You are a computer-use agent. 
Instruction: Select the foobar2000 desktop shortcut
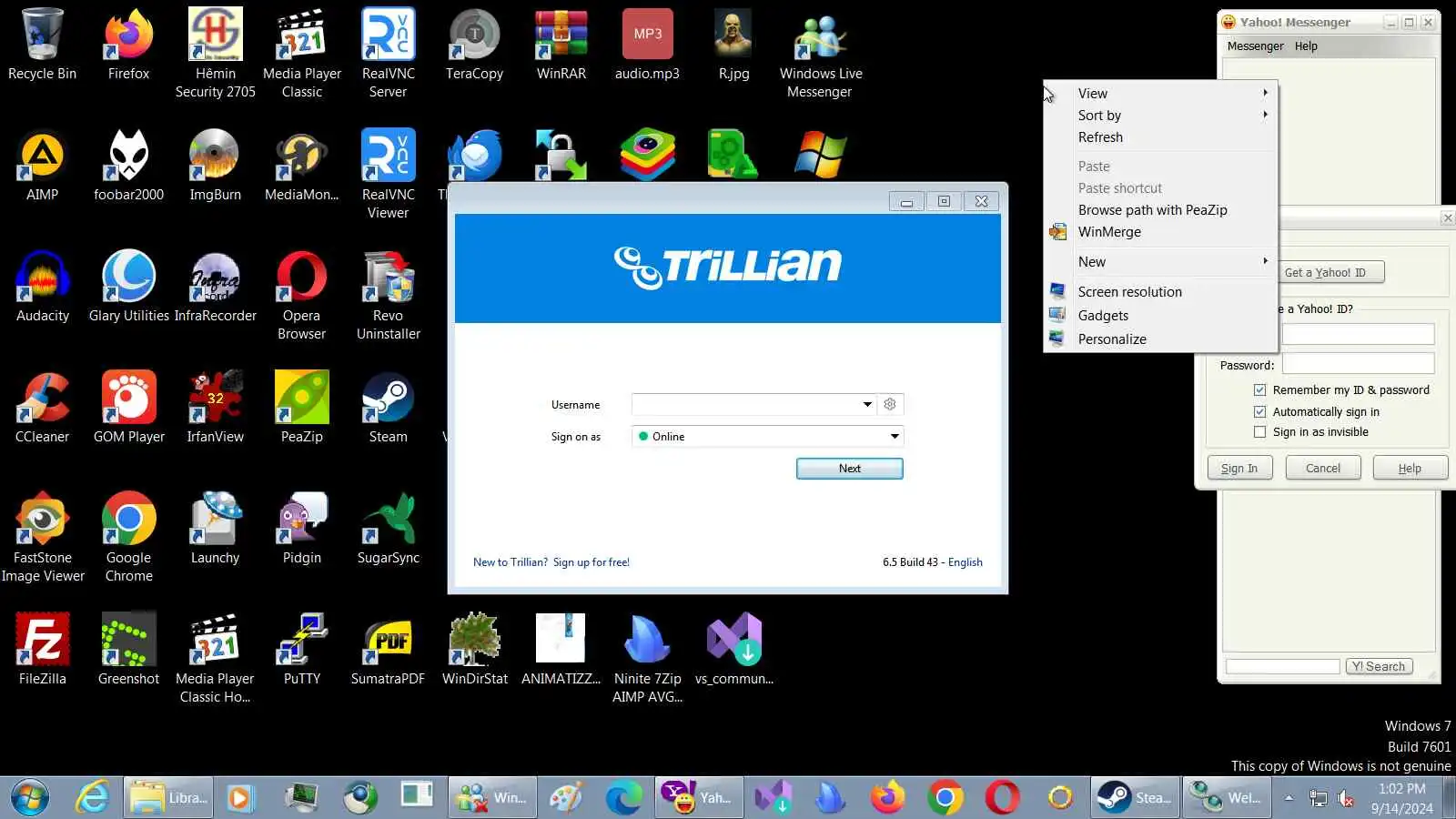click(128, 167)
